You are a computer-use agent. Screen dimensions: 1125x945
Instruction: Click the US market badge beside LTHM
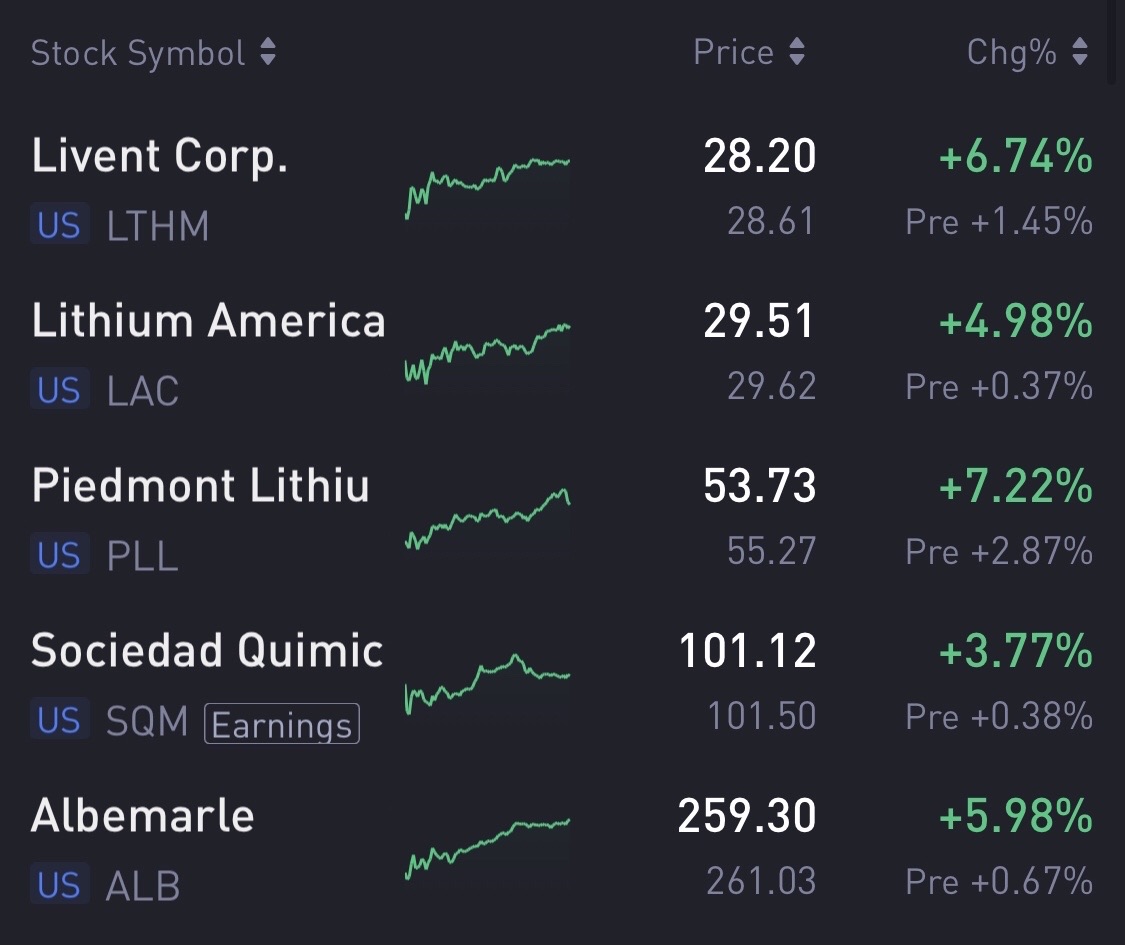(60, 224)
